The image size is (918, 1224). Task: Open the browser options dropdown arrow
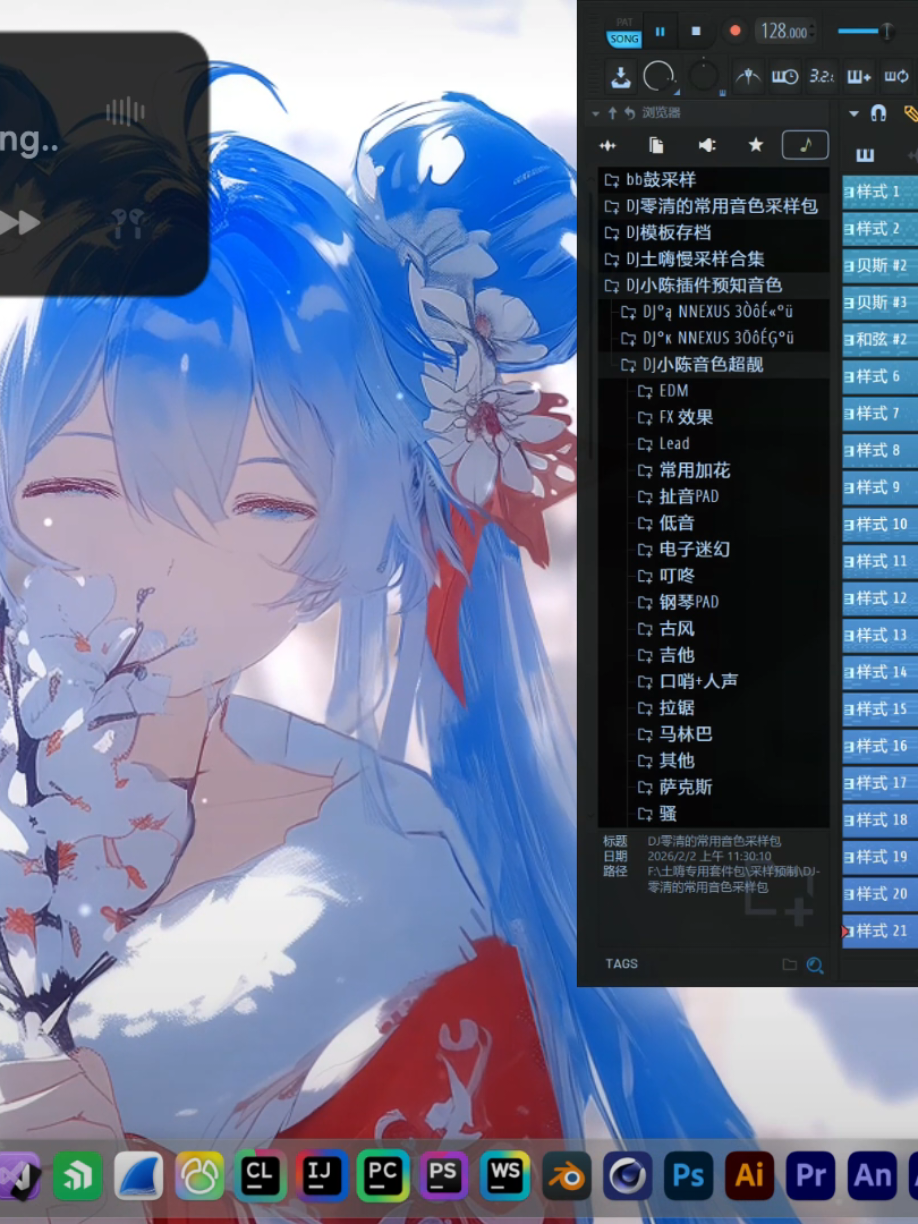(x=596, y=114)
